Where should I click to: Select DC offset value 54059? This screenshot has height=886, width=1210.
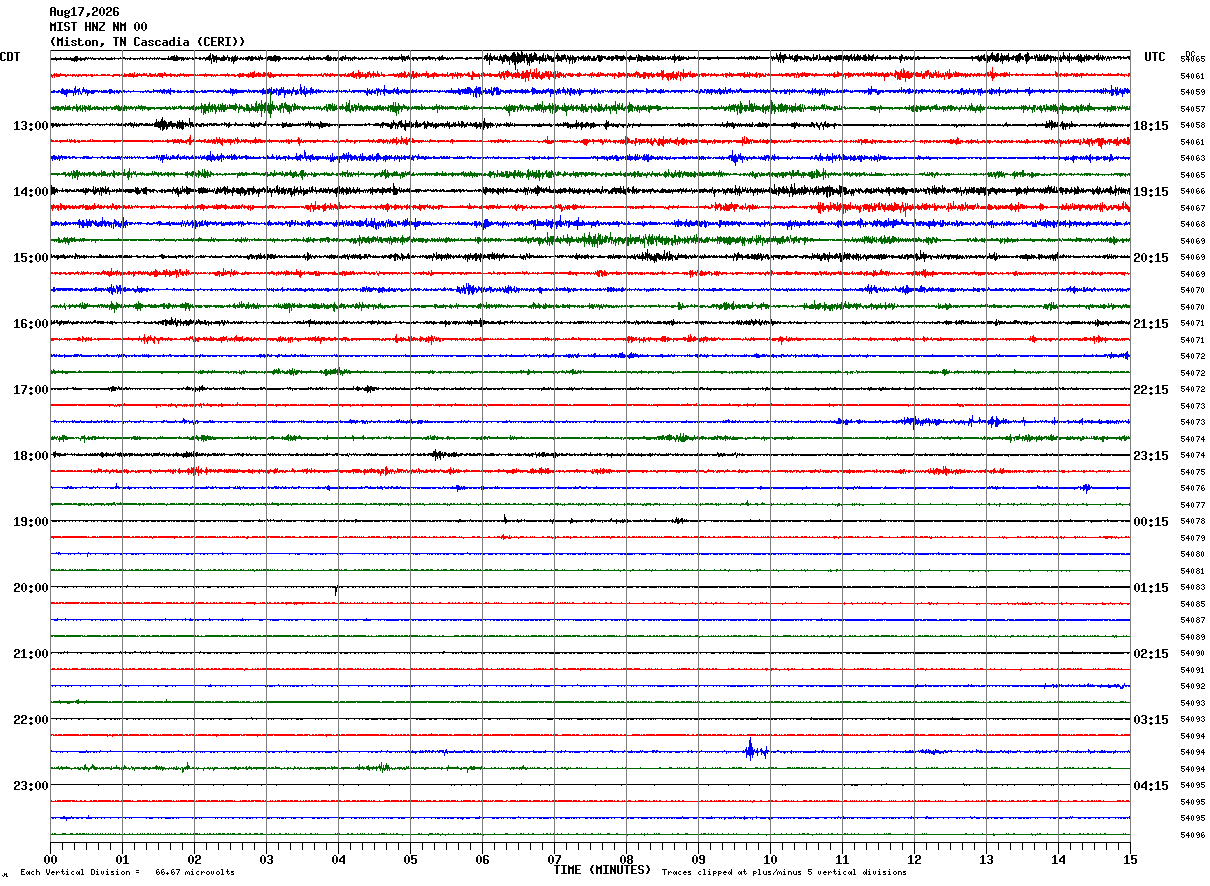point(1193,92)
